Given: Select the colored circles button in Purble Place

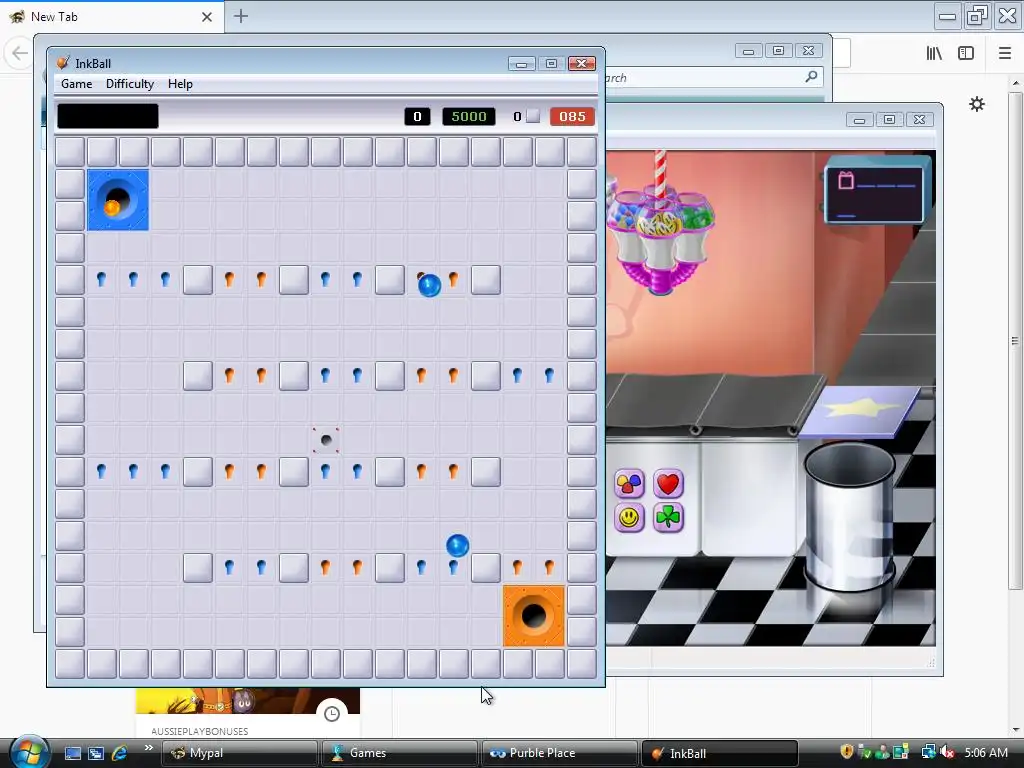Looking at the screenshot, I should pos(629,484).
